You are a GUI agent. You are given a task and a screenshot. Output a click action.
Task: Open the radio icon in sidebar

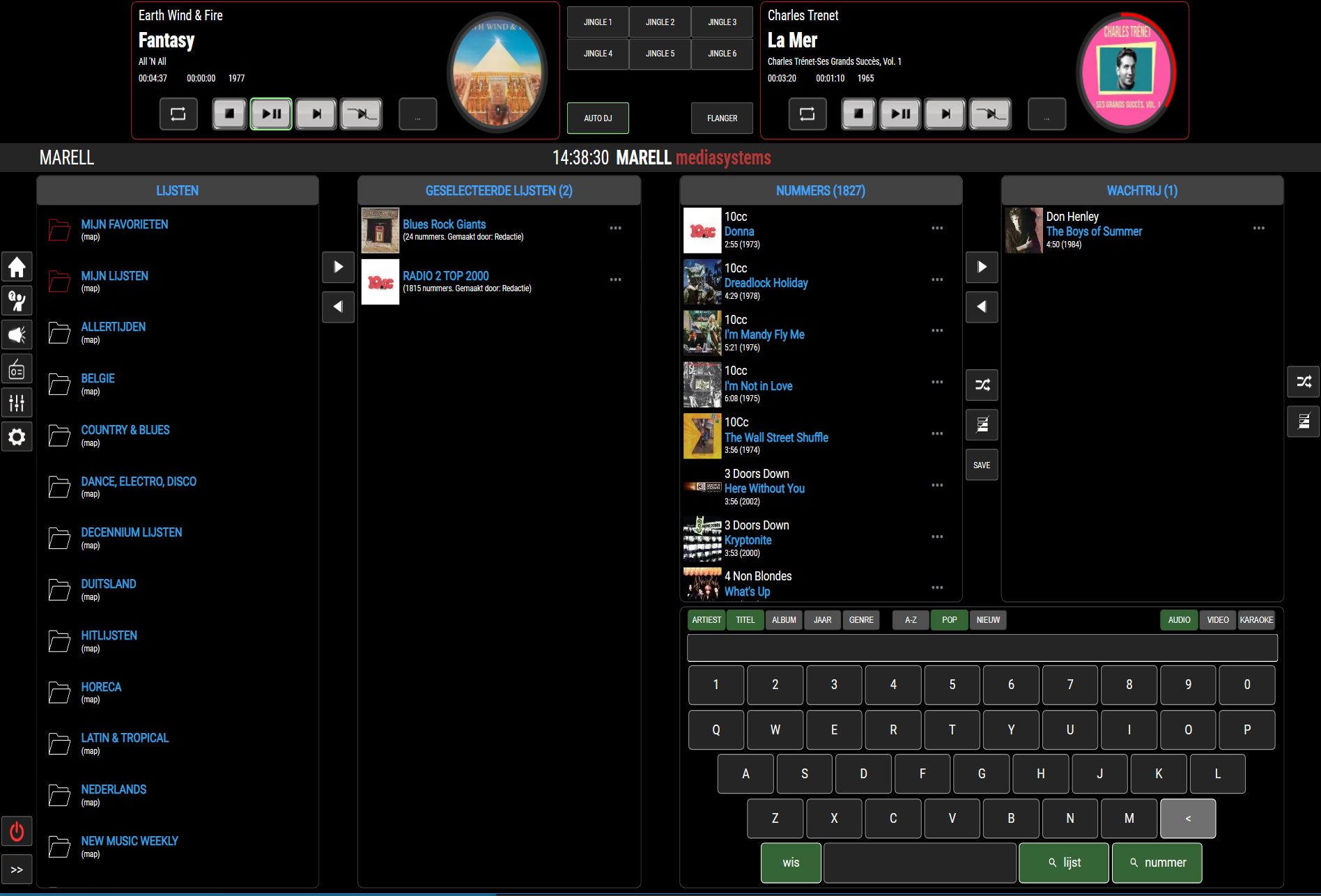tap(17, 370)
